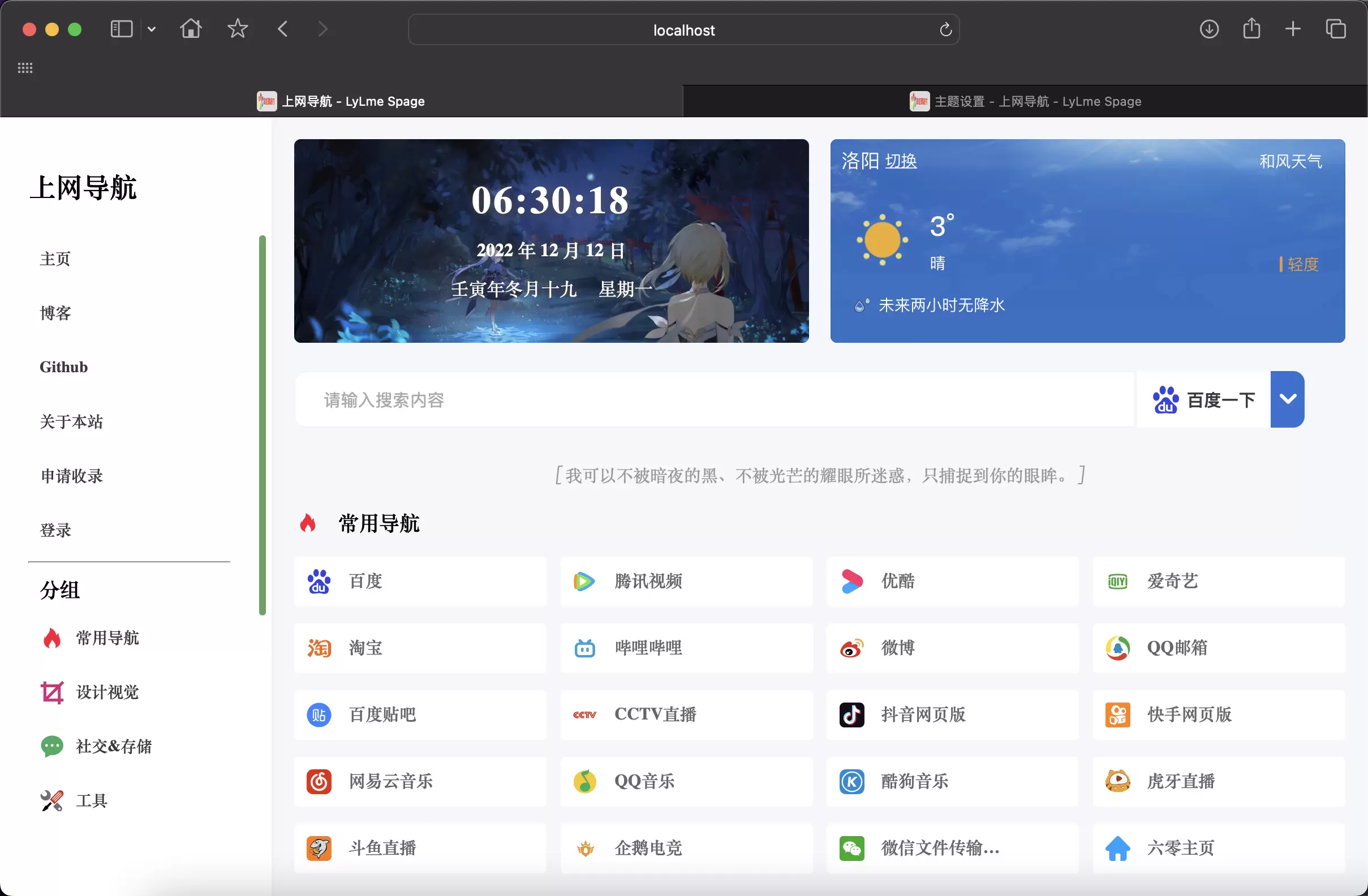Viewport: 1368px width, 896px height.
Task: Open the 申请收录 page
Action: tap(71, 475)
